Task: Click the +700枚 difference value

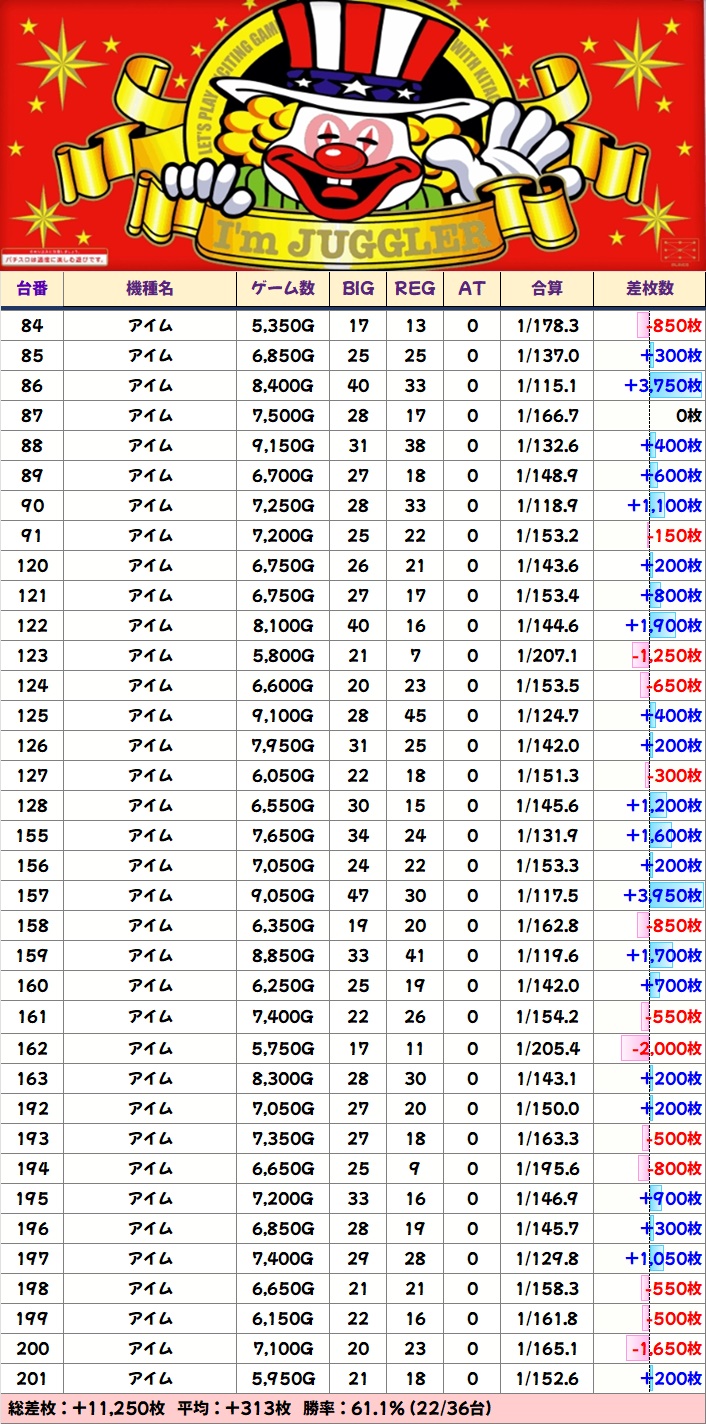Action: pyautogui.click(x=672, y=986)
